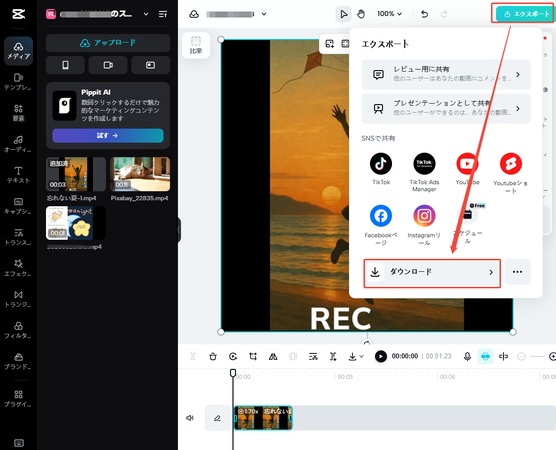Delete the selected clip with trash icon

(213, 356)
